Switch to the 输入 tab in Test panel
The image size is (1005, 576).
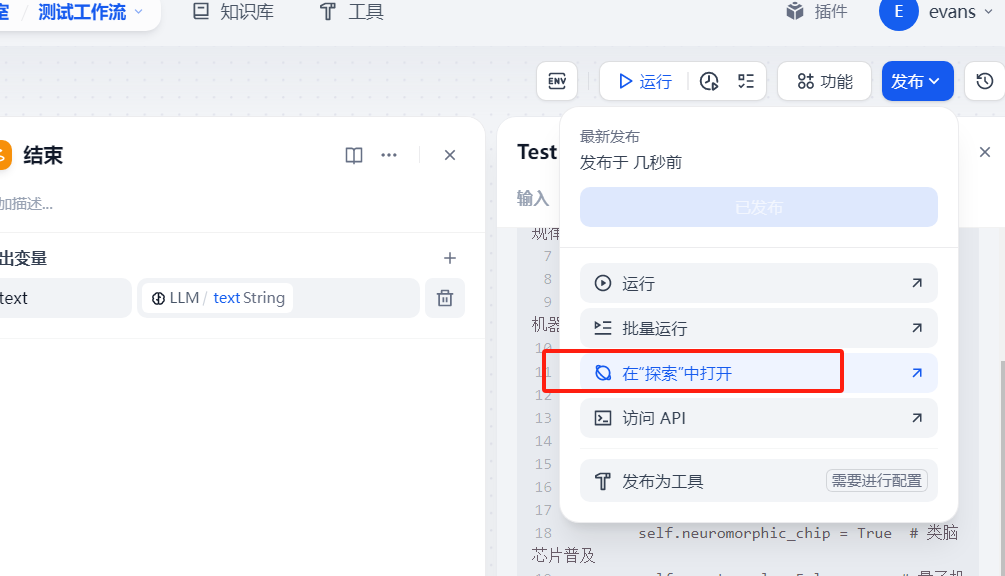pyautogui.click(x=533, y=198)
